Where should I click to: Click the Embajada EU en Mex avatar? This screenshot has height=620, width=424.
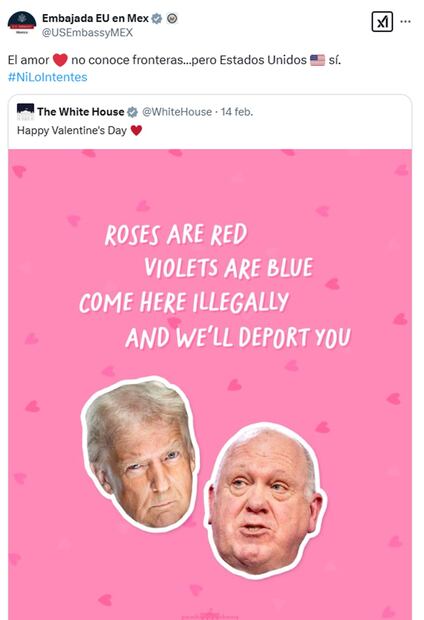coord(22,23)
